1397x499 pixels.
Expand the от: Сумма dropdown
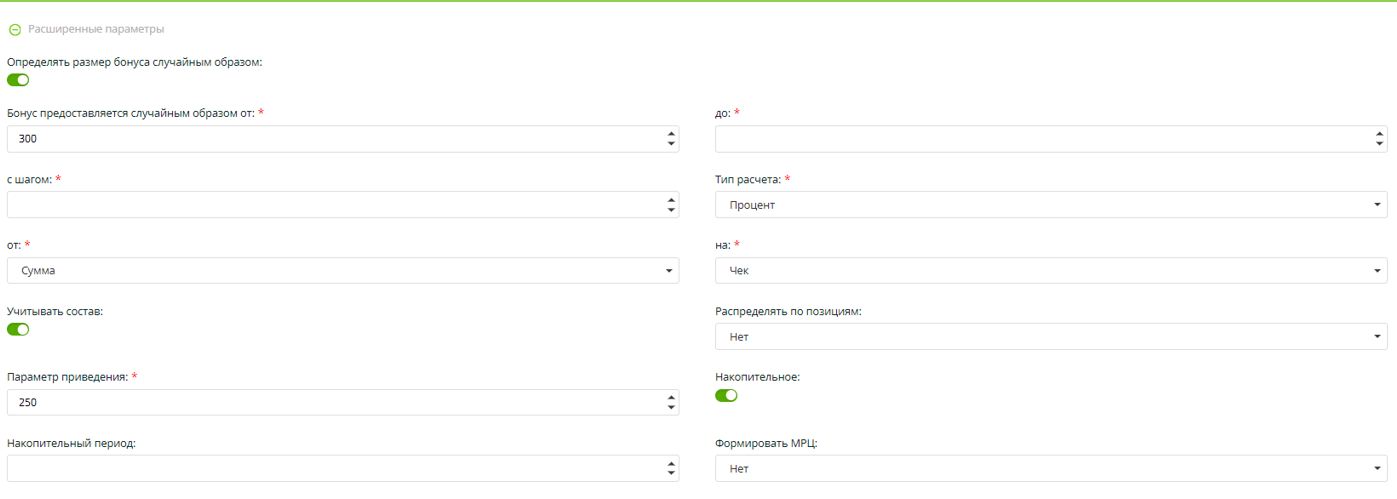tap(342, 271)
